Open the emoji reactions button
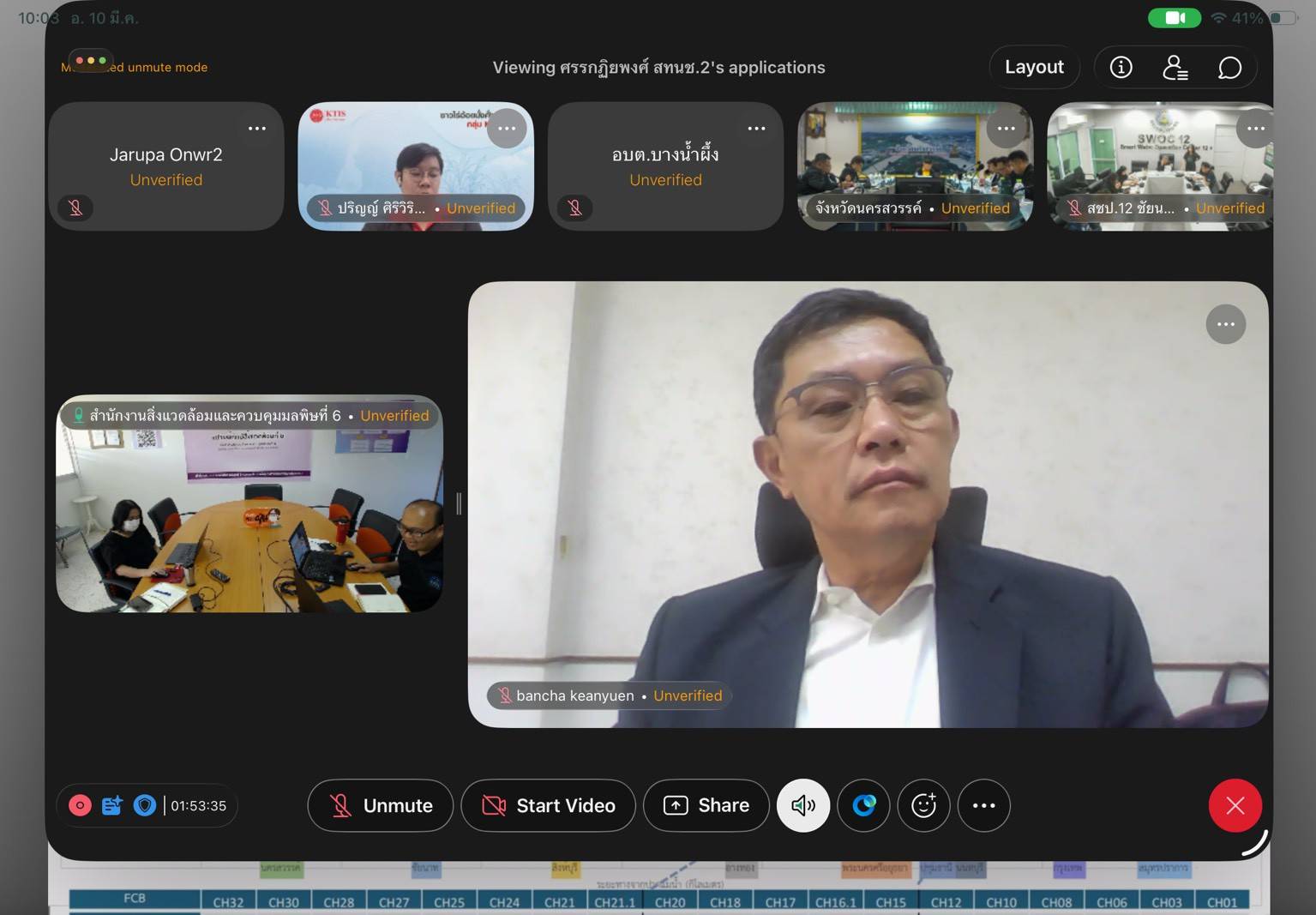This screenshot has height=915, width=1316. tap(923, 805)
